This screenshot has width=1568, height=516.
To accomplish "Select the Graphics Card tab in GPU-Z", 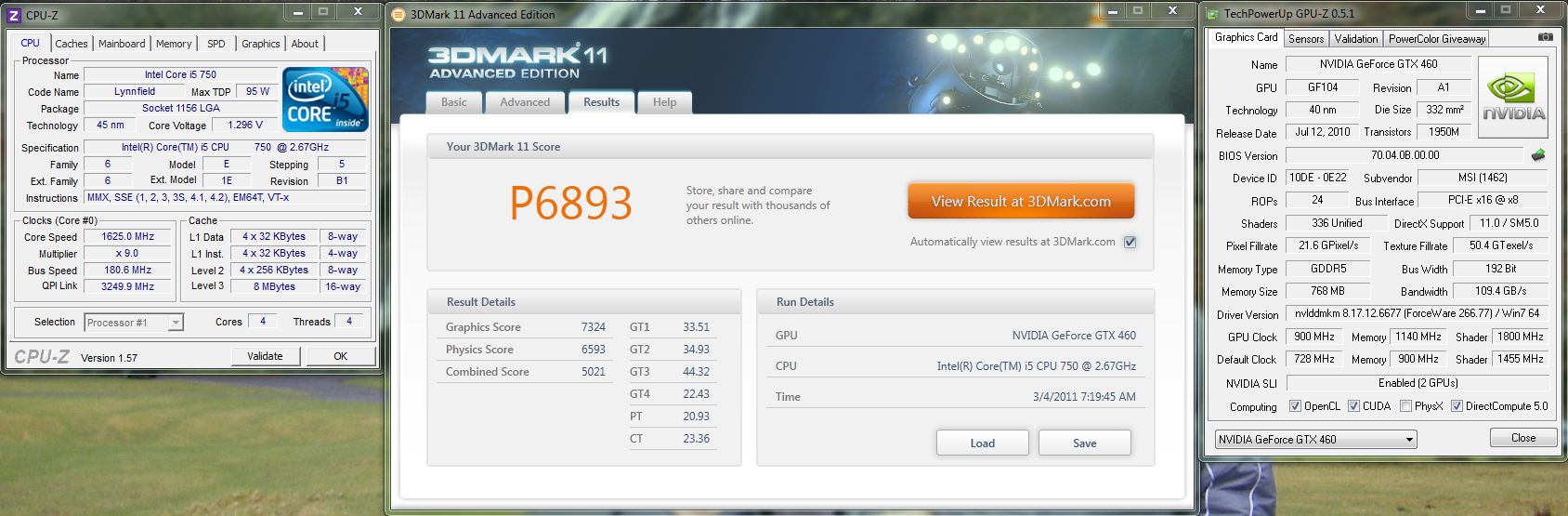I will tap(1246, 37).
